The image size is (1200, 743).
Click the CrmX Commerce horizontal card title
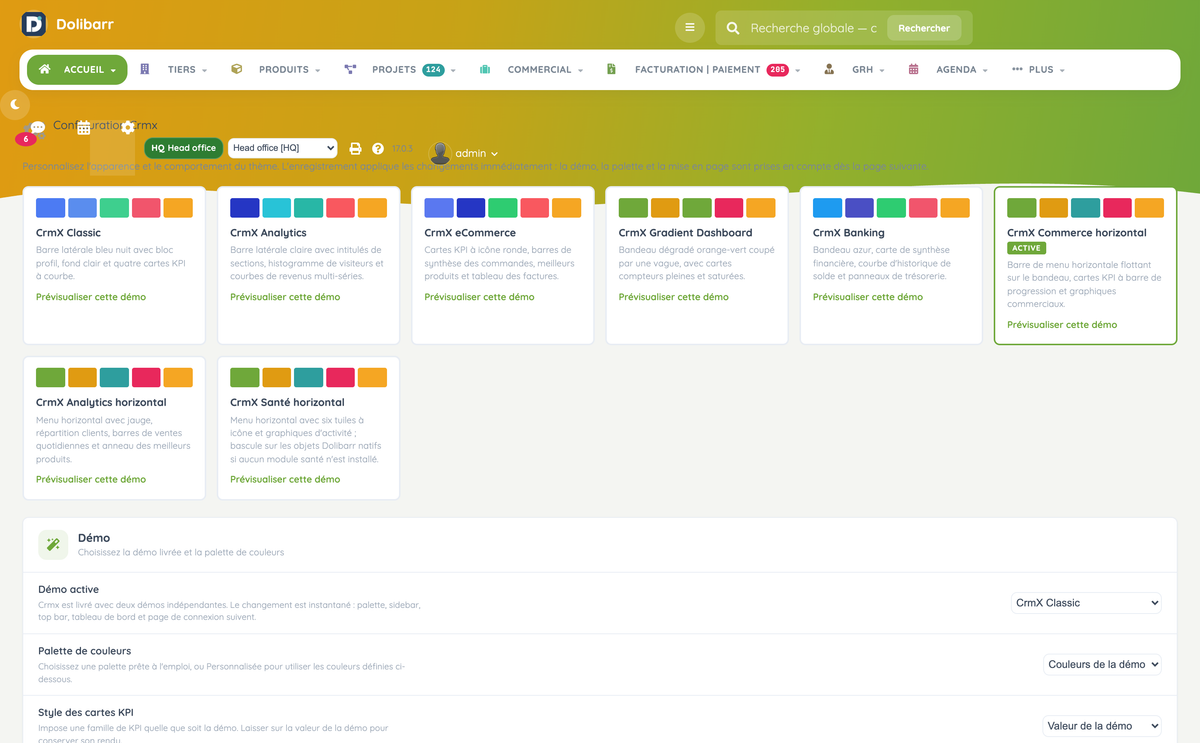coord(1077,233)
